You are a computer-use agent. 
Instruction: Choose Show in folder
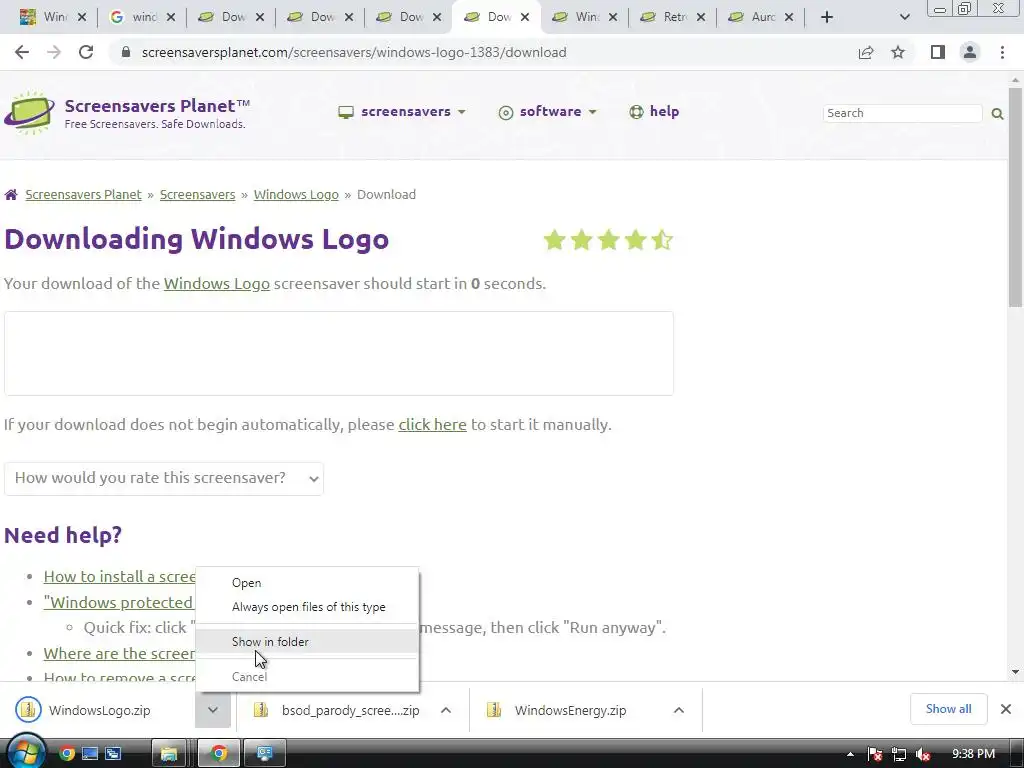[x=308, y=641]
